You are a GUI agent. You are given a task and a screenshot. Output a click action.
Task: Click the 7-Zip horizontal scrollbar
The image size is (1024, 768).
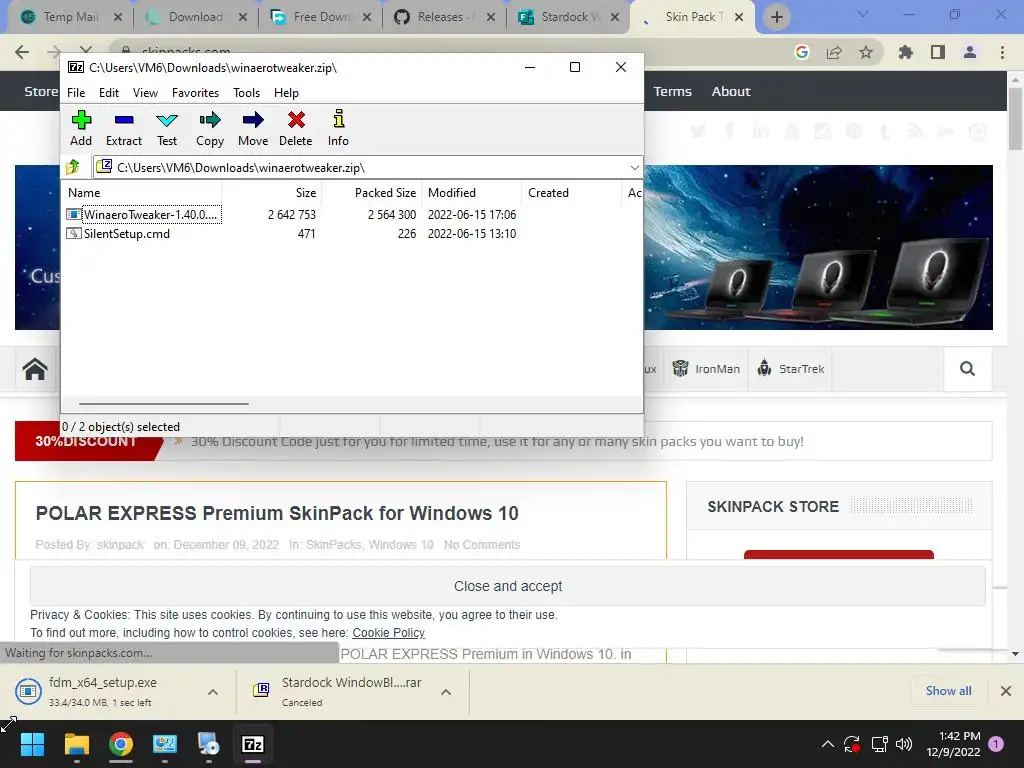click(163, 404)
